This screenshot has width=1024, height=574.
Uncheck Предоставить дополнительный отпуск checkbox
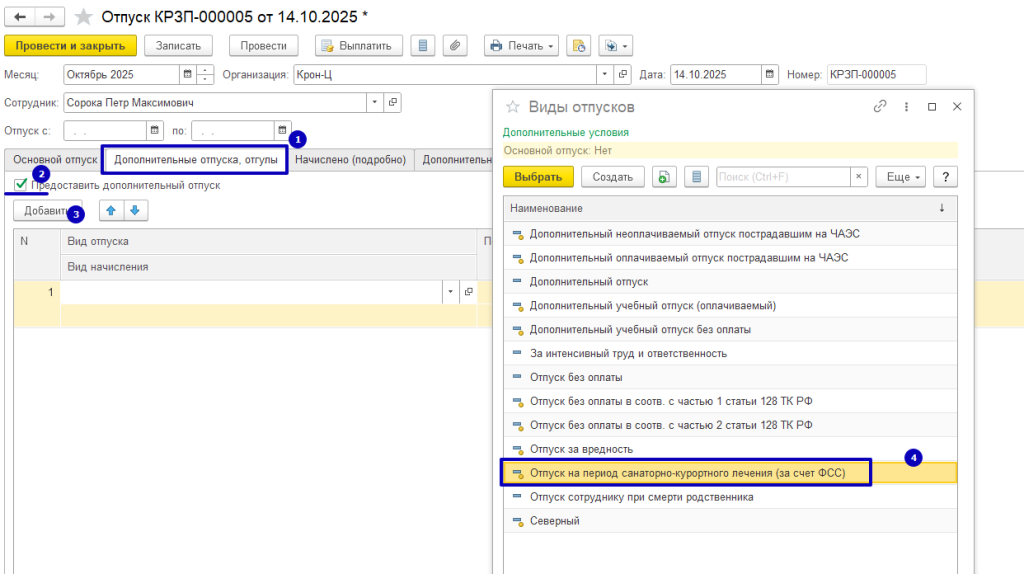point(21,185)
